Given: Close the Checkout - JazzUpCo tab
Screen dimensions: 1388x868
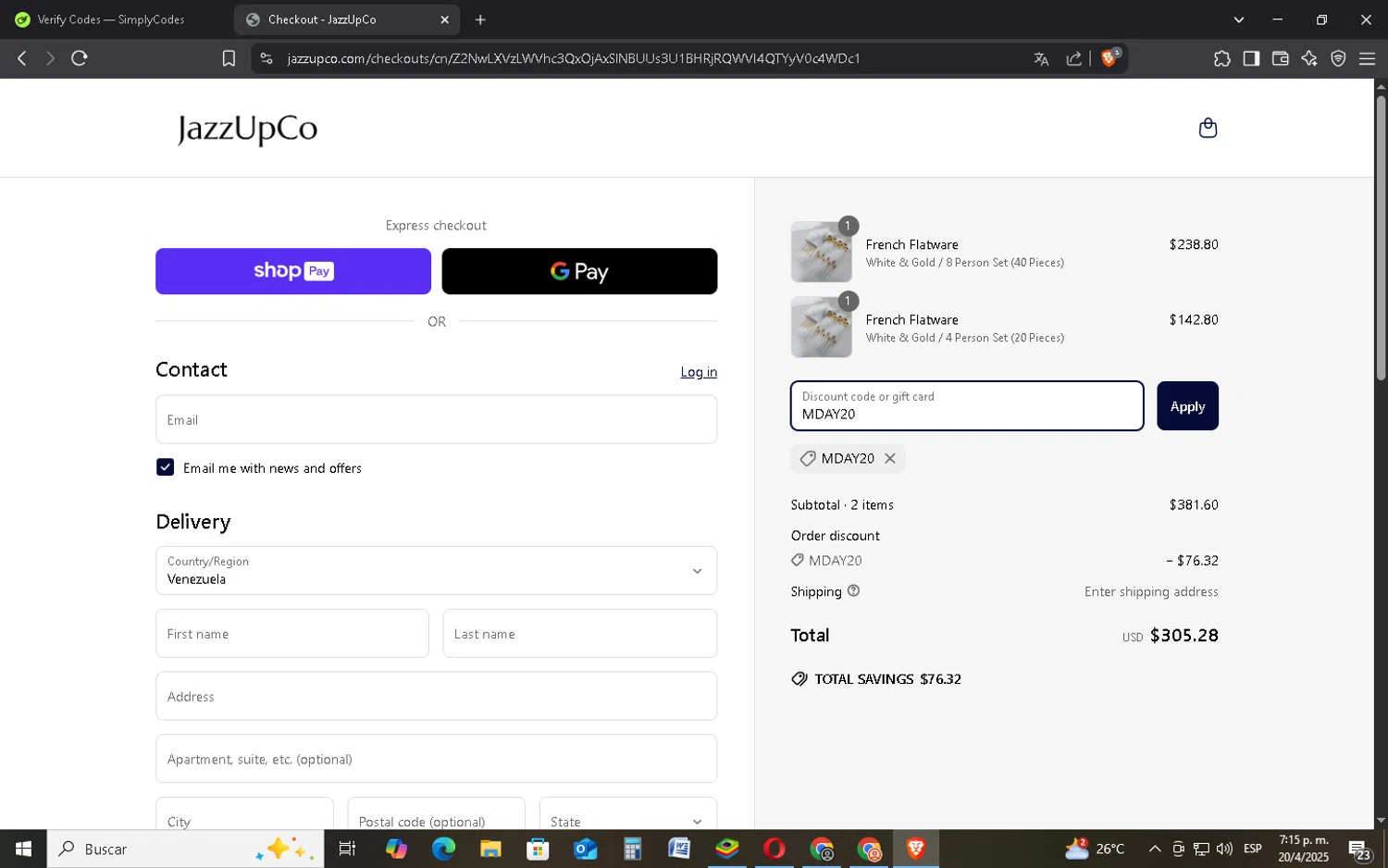Looking at the screenshot, I should click(444, 19).
